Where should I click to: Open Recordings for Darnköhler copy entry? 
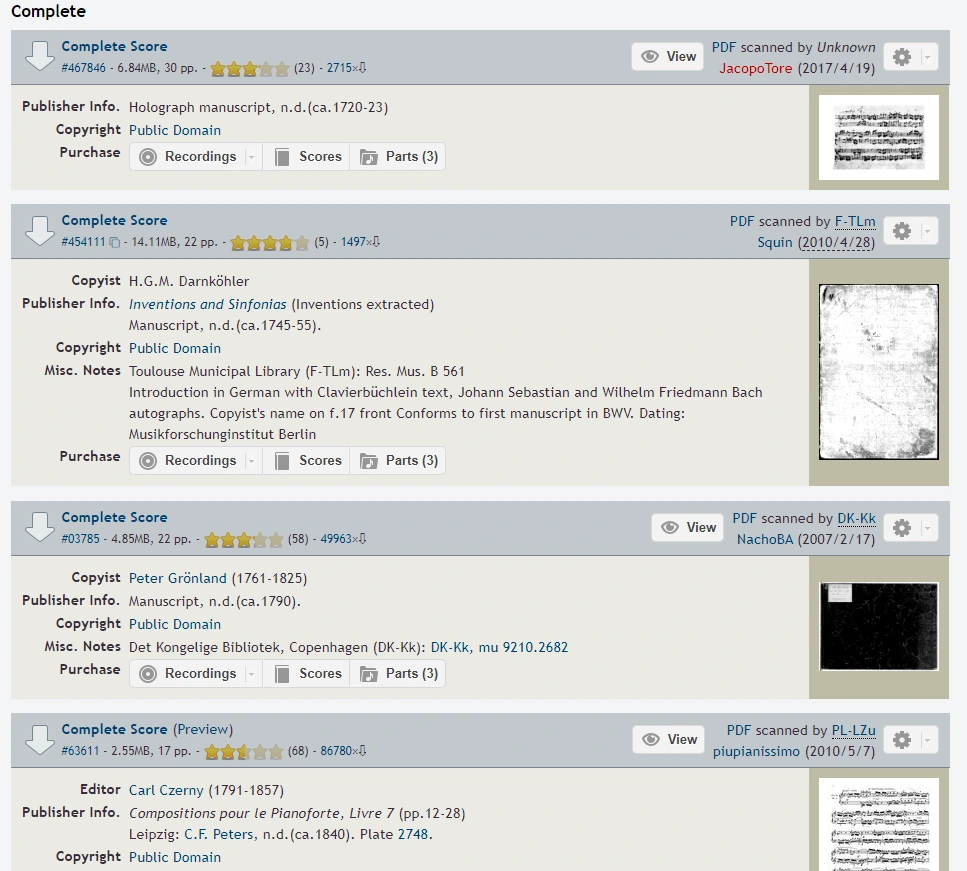[x=188, y=461]
